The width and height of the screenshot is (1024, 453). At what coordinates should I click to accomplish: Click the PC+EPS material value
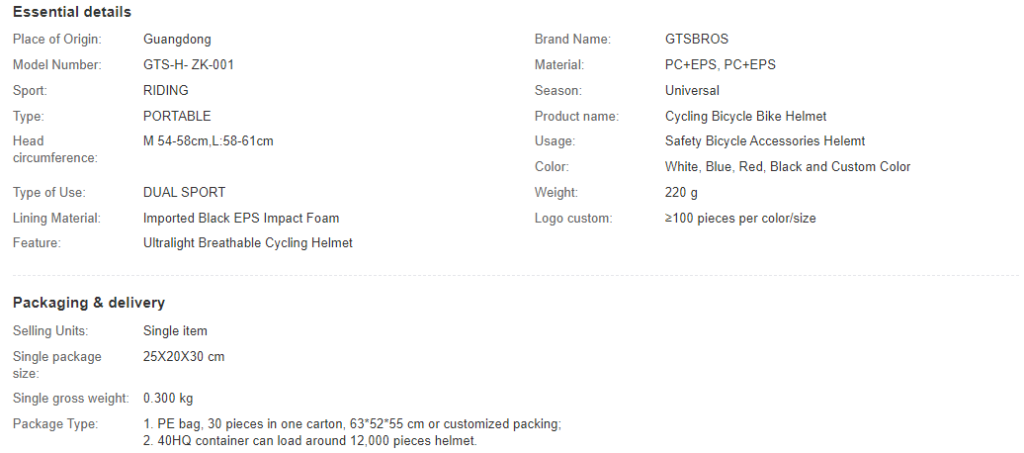click(x=720, y=65)
